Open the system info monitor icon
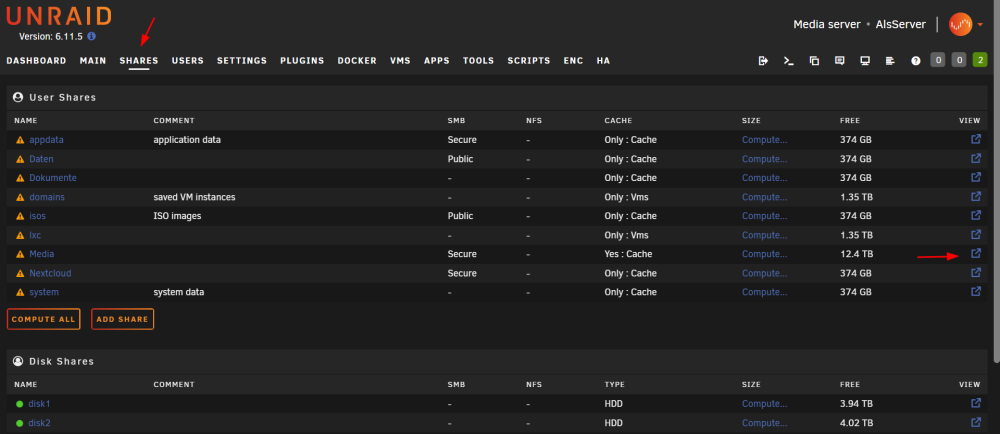The height and width of the screenshot is (434, 1000). click(865, 61)
